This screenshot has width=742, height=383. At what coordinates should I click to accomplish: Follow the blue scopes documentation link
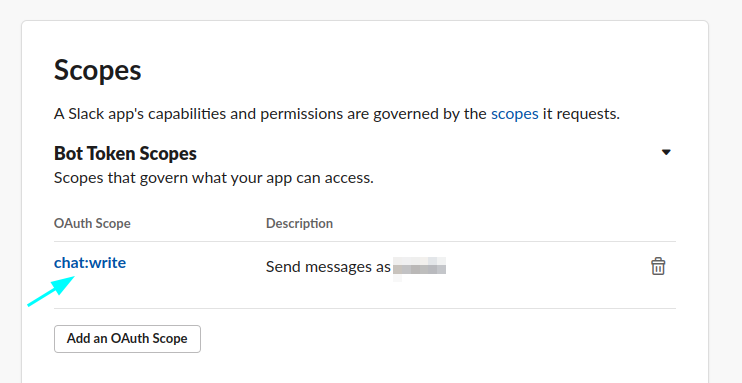pyautogui.click(x=514, y=114)
